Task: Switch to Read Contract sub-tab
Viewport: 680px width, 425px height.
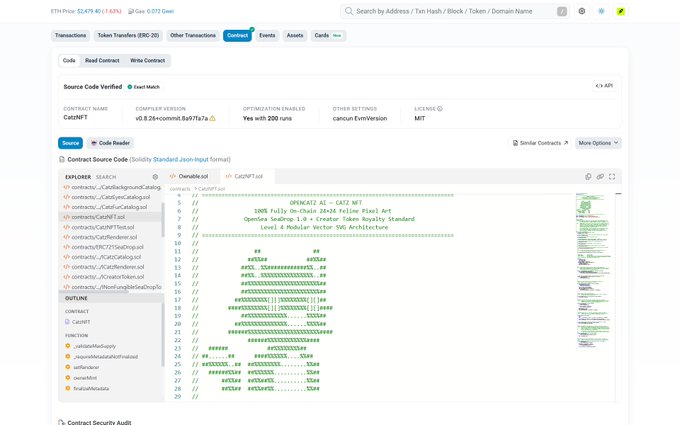Action: [102, 61]
